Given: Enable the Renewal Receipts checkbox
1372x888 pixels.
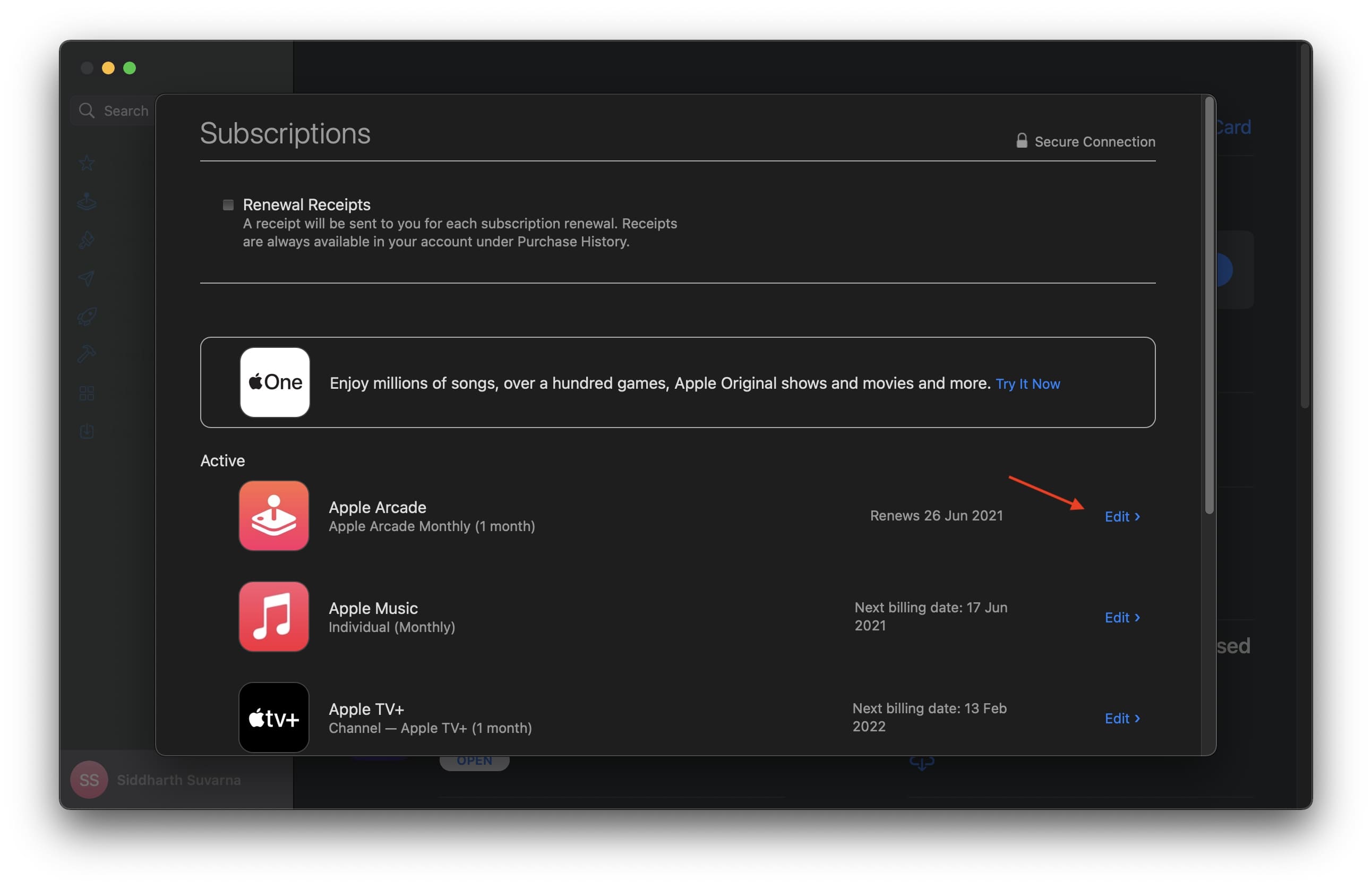Looking at the screenshot, I should (x=228, y=204).
